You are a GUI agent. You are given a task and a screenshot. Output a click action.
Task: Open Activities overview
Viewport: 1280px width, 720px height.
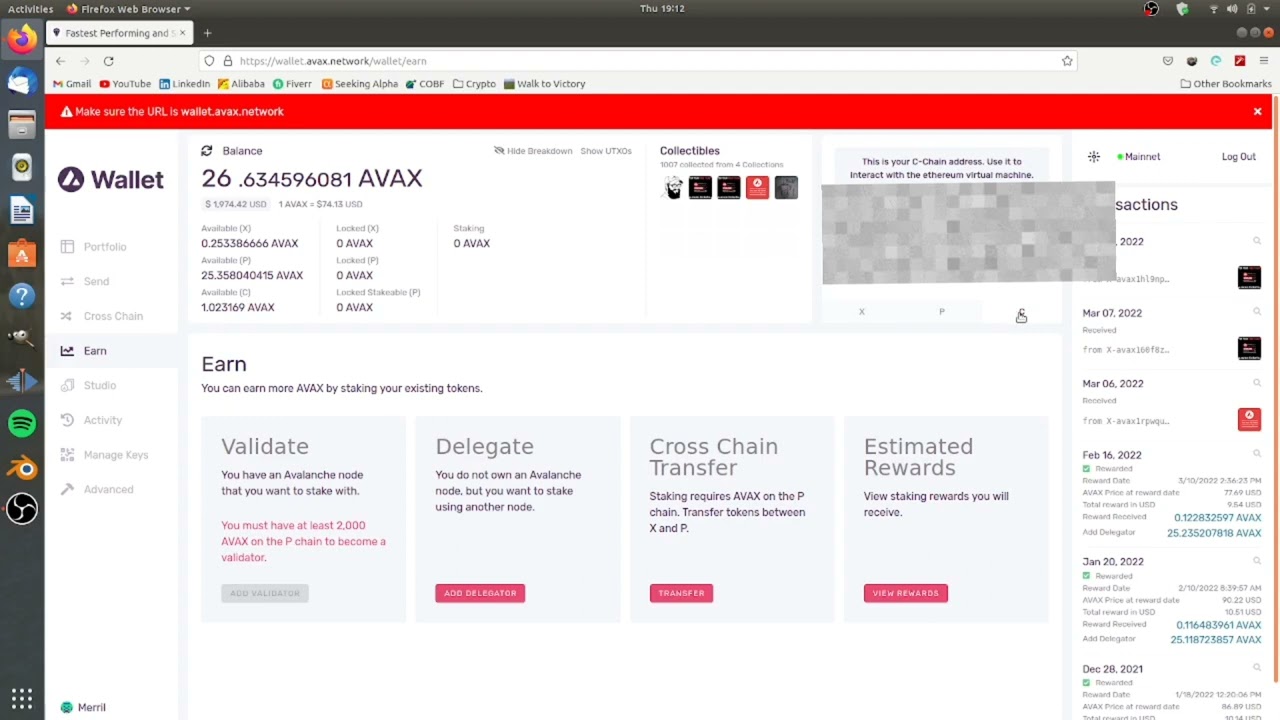tap(30, 9)
